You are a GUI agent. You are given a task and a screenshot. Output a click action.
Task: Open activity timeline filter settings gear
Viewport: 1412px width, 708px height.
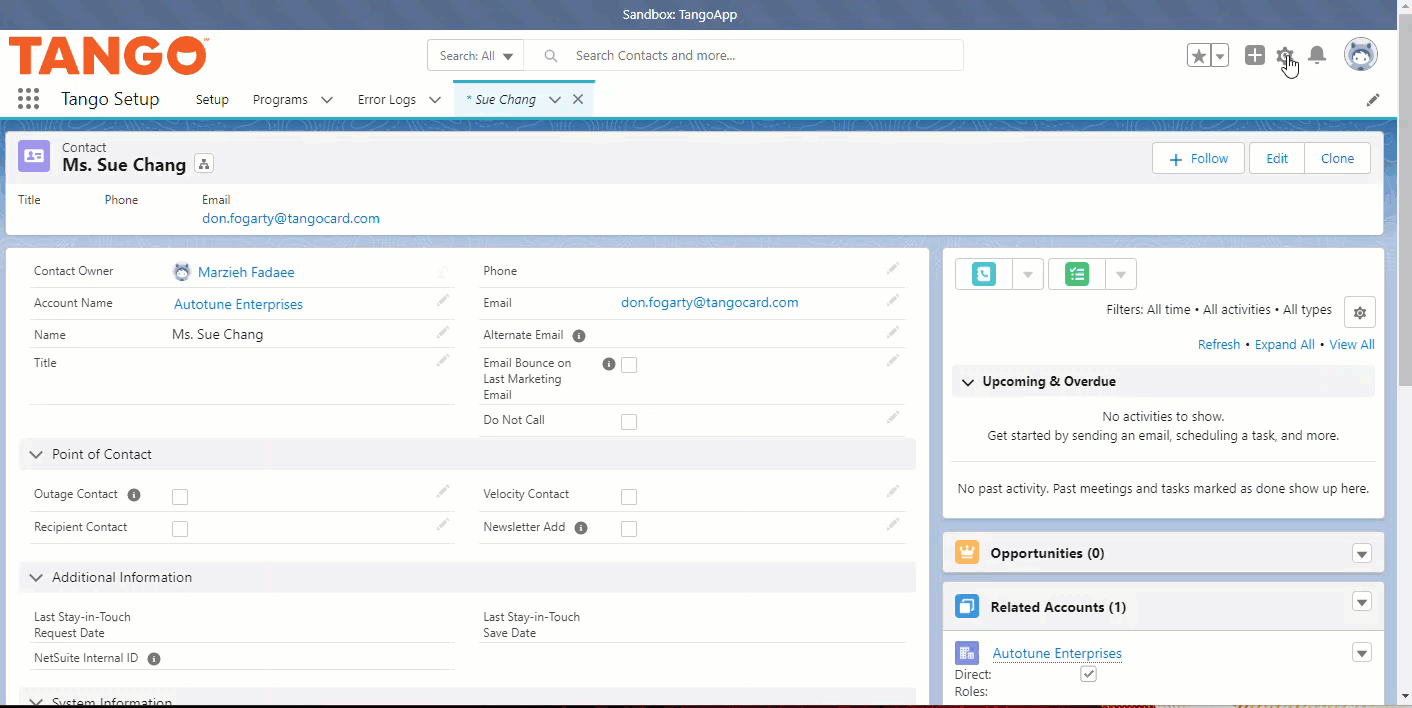point(1360,312)
